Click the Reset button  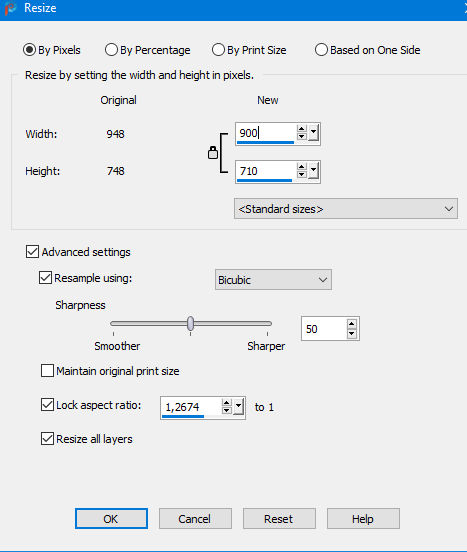(x=279, y=519)
